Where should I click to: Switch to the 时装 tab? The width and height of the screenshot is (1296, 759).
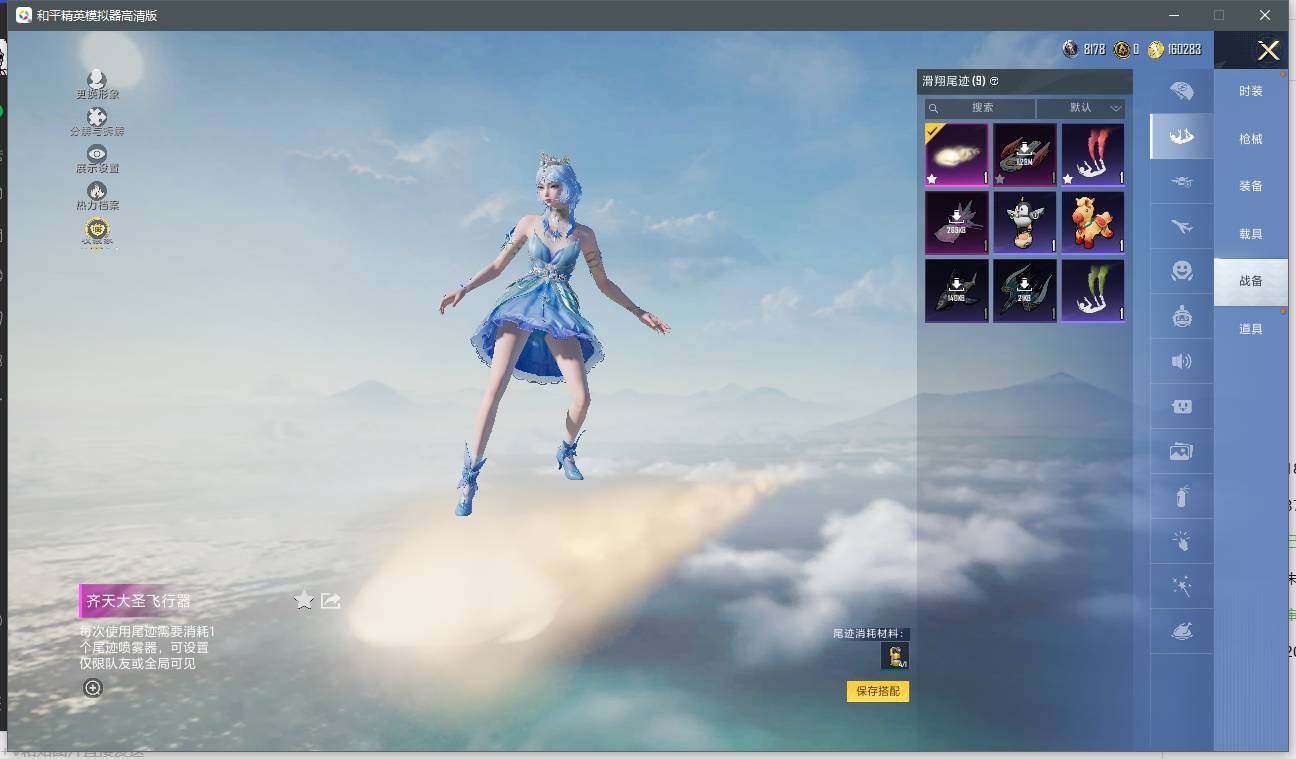[x=1251, y=91]
